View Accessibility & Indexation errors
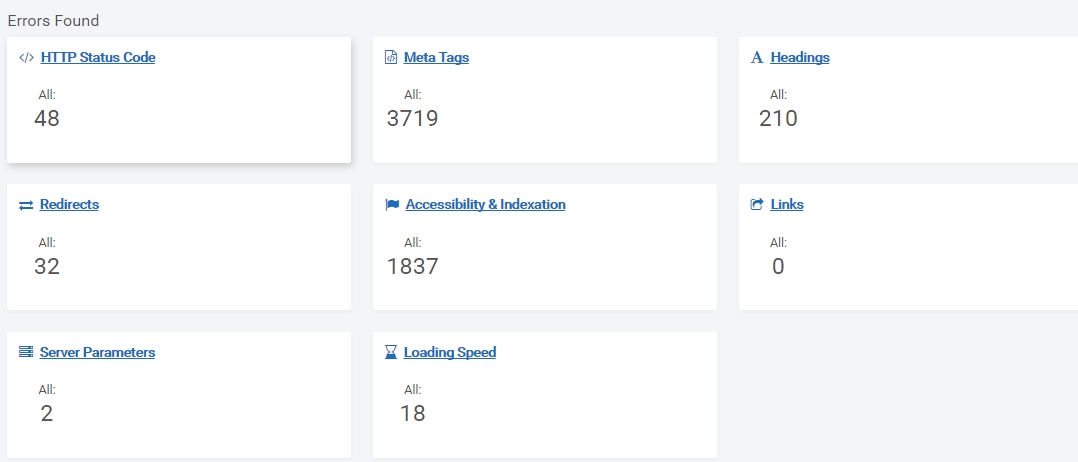Screen dimensions: 1078x462 485,205
